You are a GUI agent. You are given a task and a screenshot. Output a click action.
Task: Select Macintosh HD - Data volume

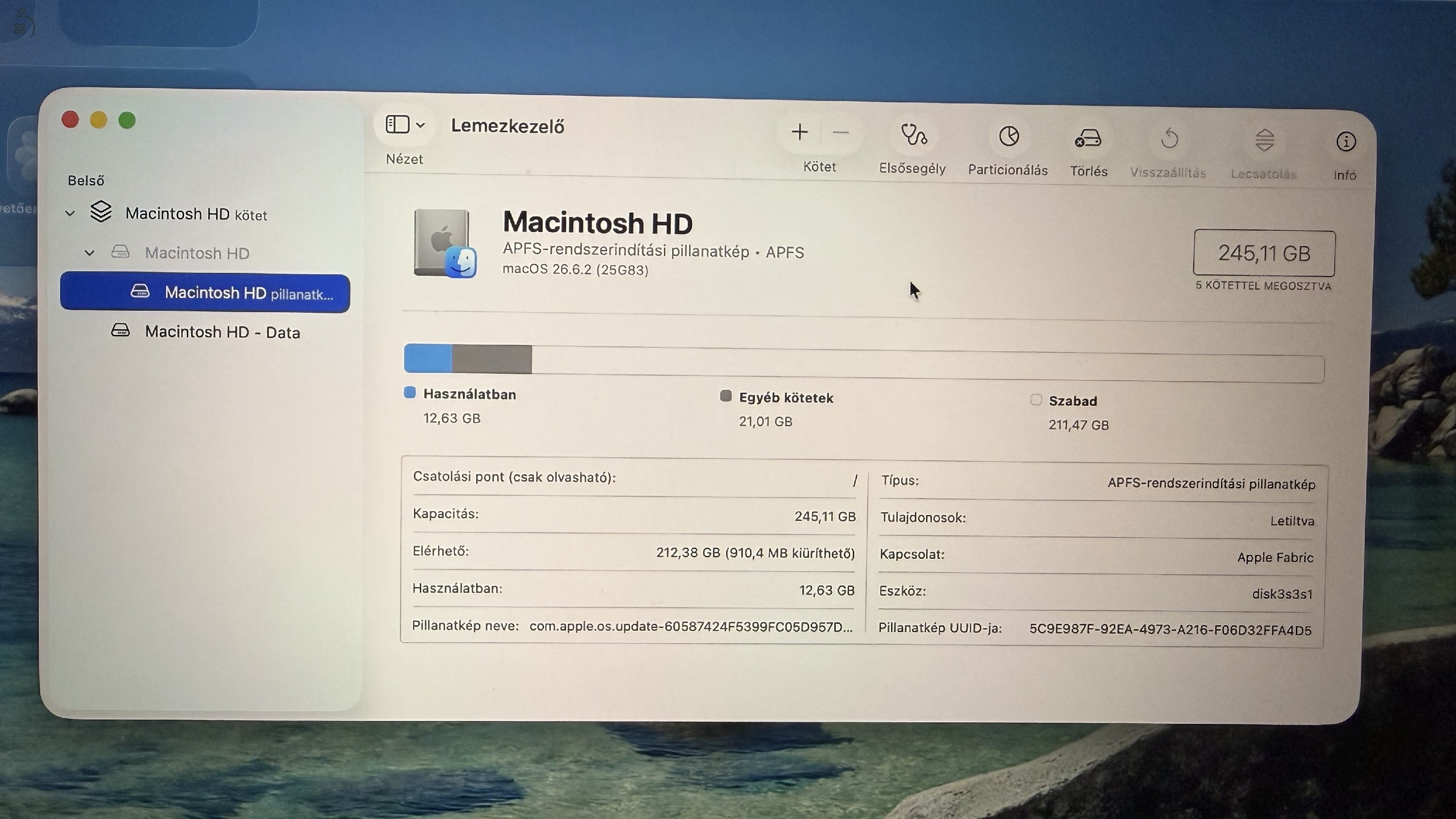coord(222,332)
